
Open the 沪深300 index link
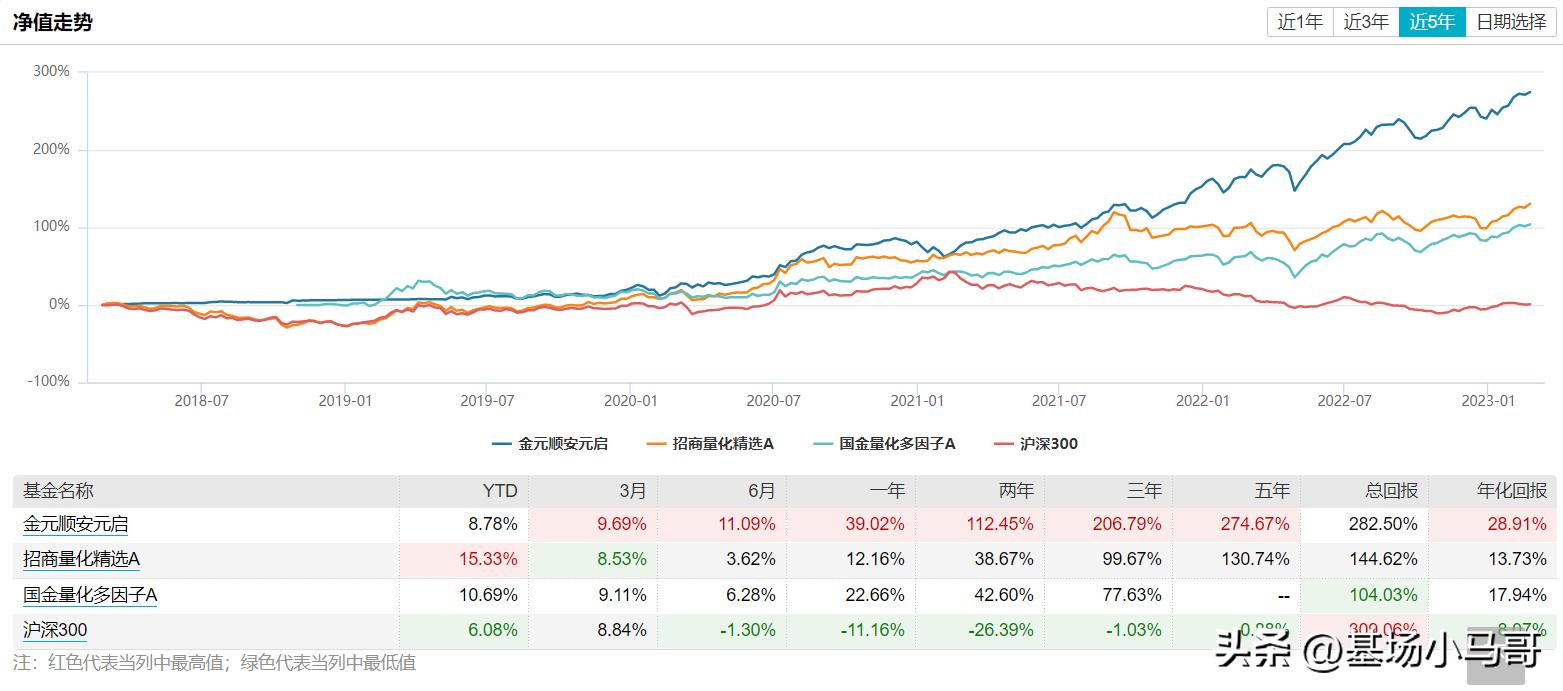click(x=55, y=630)
